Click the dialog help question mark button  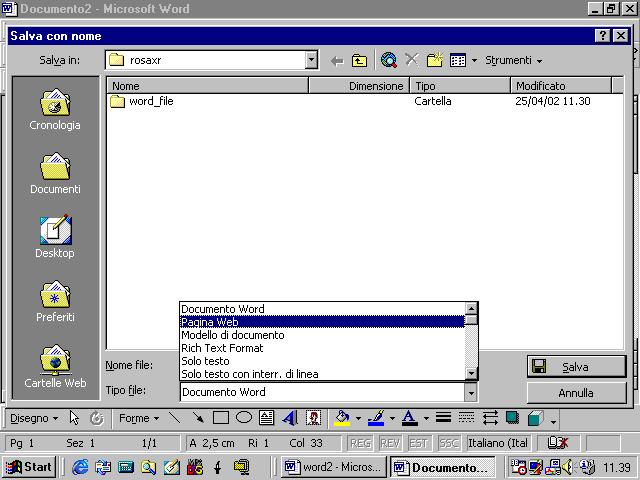point(602,36)
